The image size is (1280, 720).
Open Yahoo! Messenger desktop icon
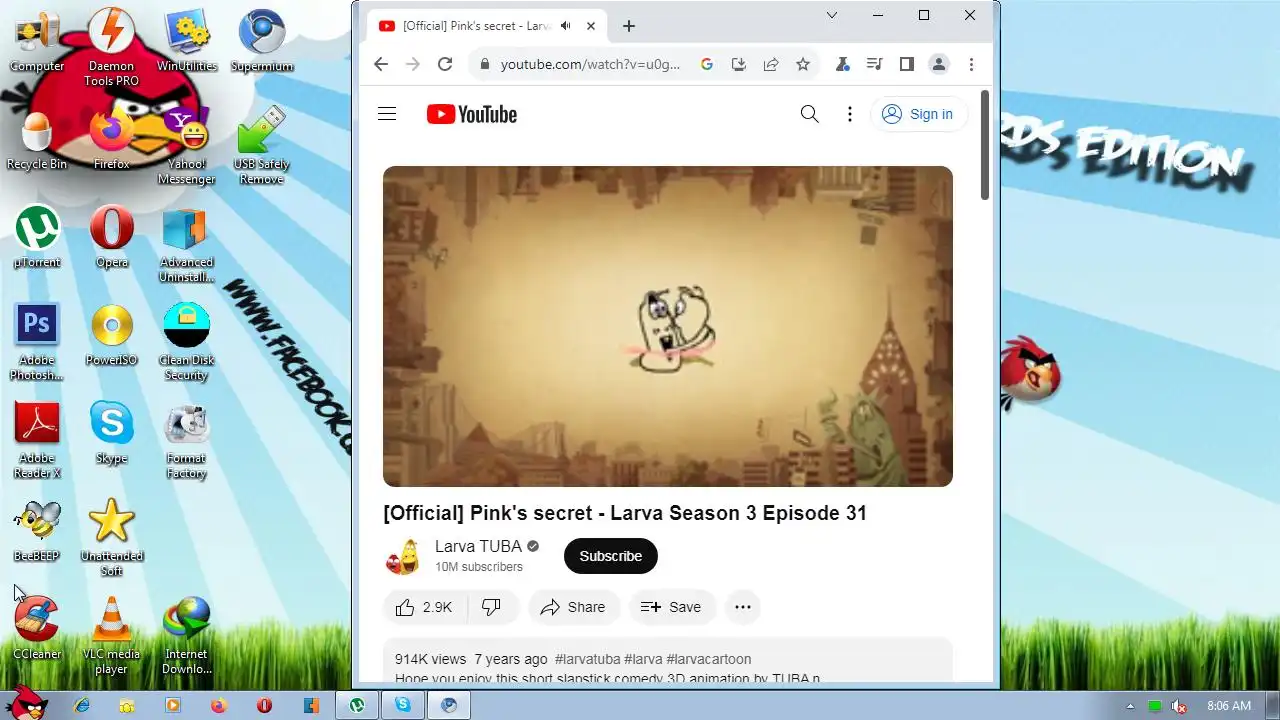coord(186,147)
